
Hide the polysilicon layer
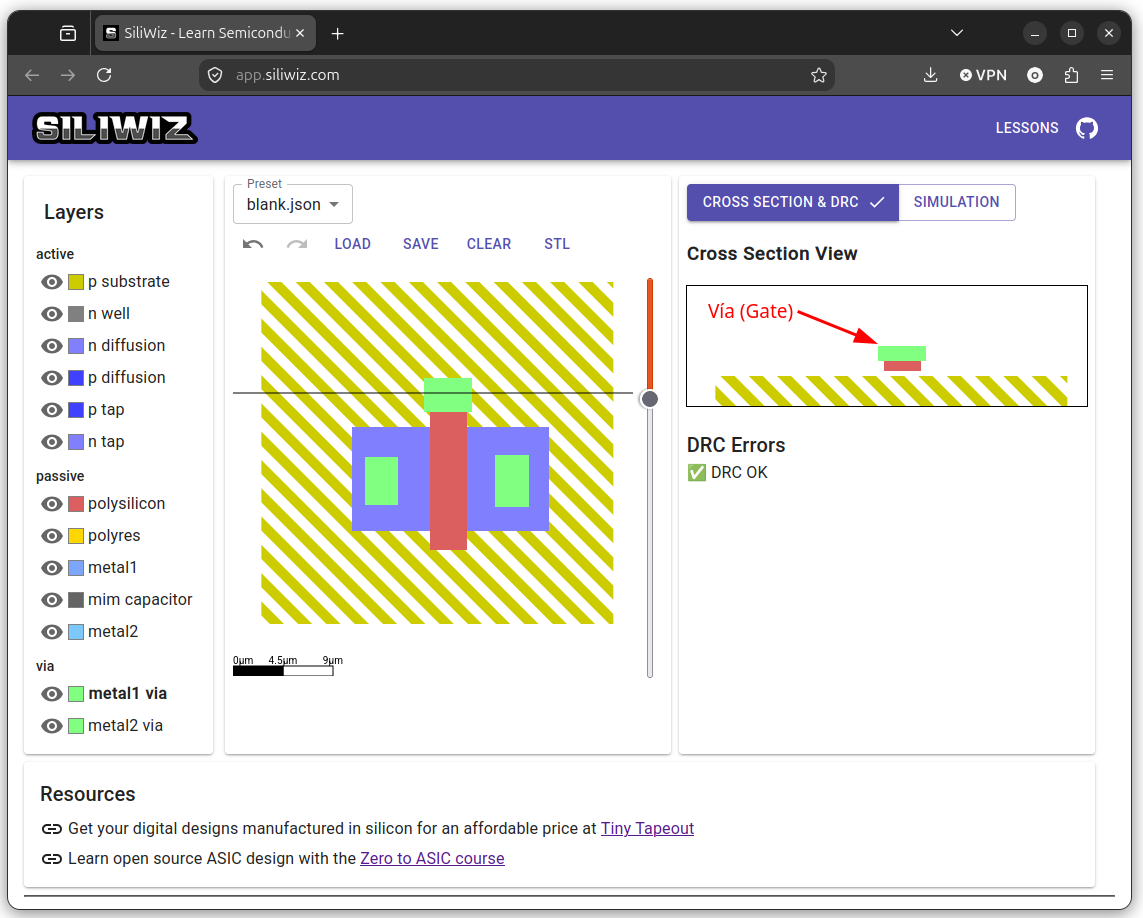pos(52,504)
